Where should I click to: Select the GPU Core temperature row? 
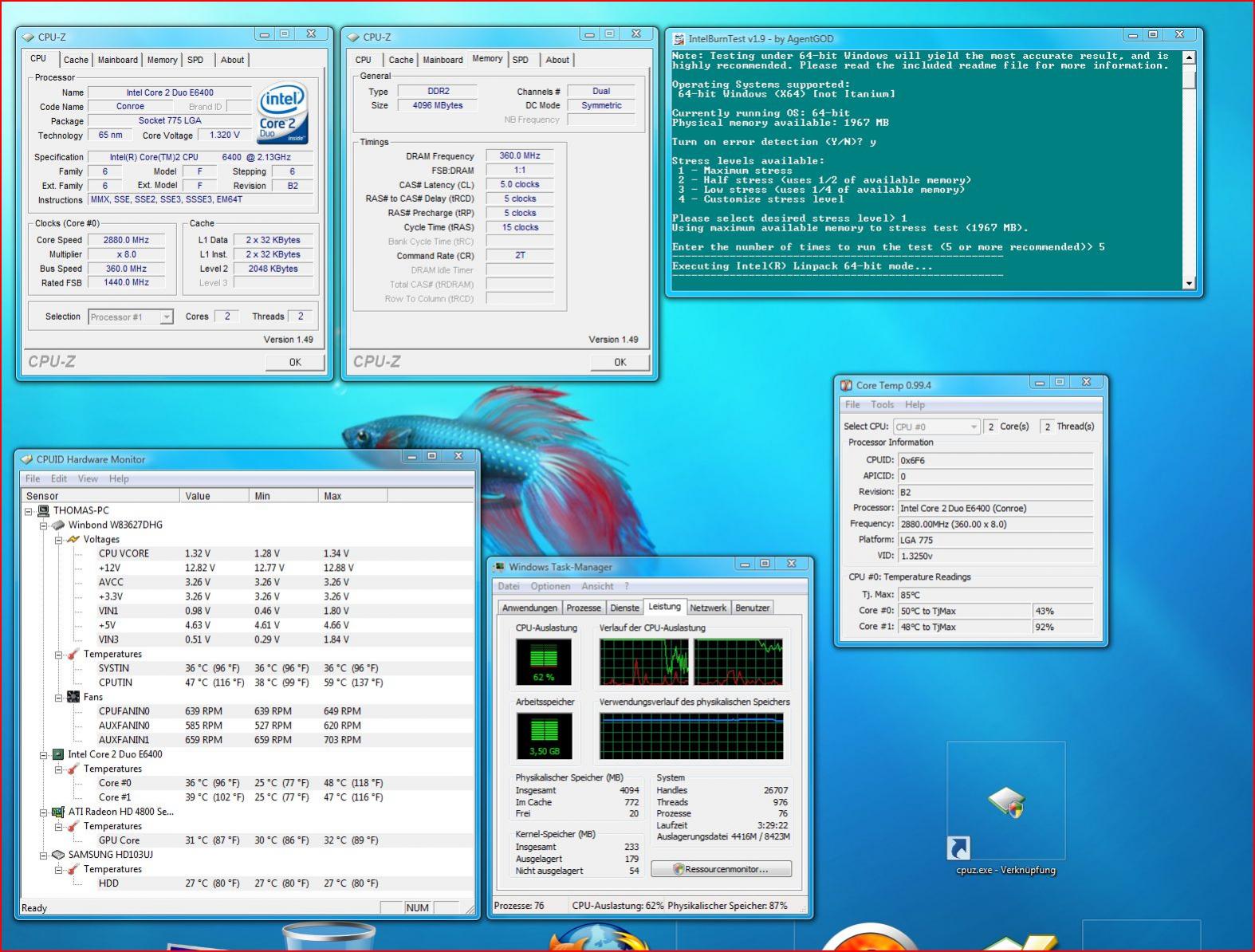[x=247, y=840]
